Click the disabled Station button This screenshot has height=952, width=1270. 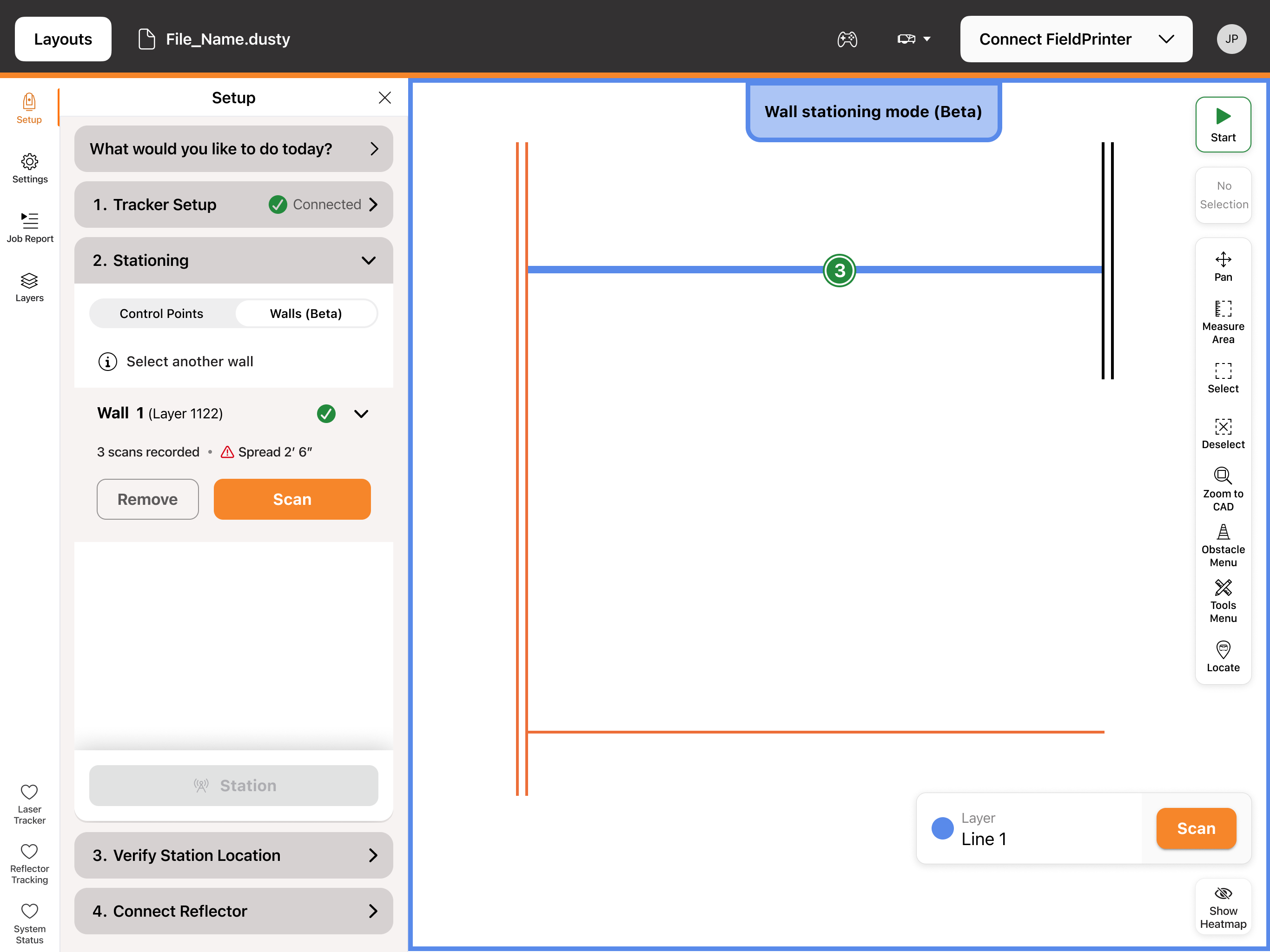[234, 785]
